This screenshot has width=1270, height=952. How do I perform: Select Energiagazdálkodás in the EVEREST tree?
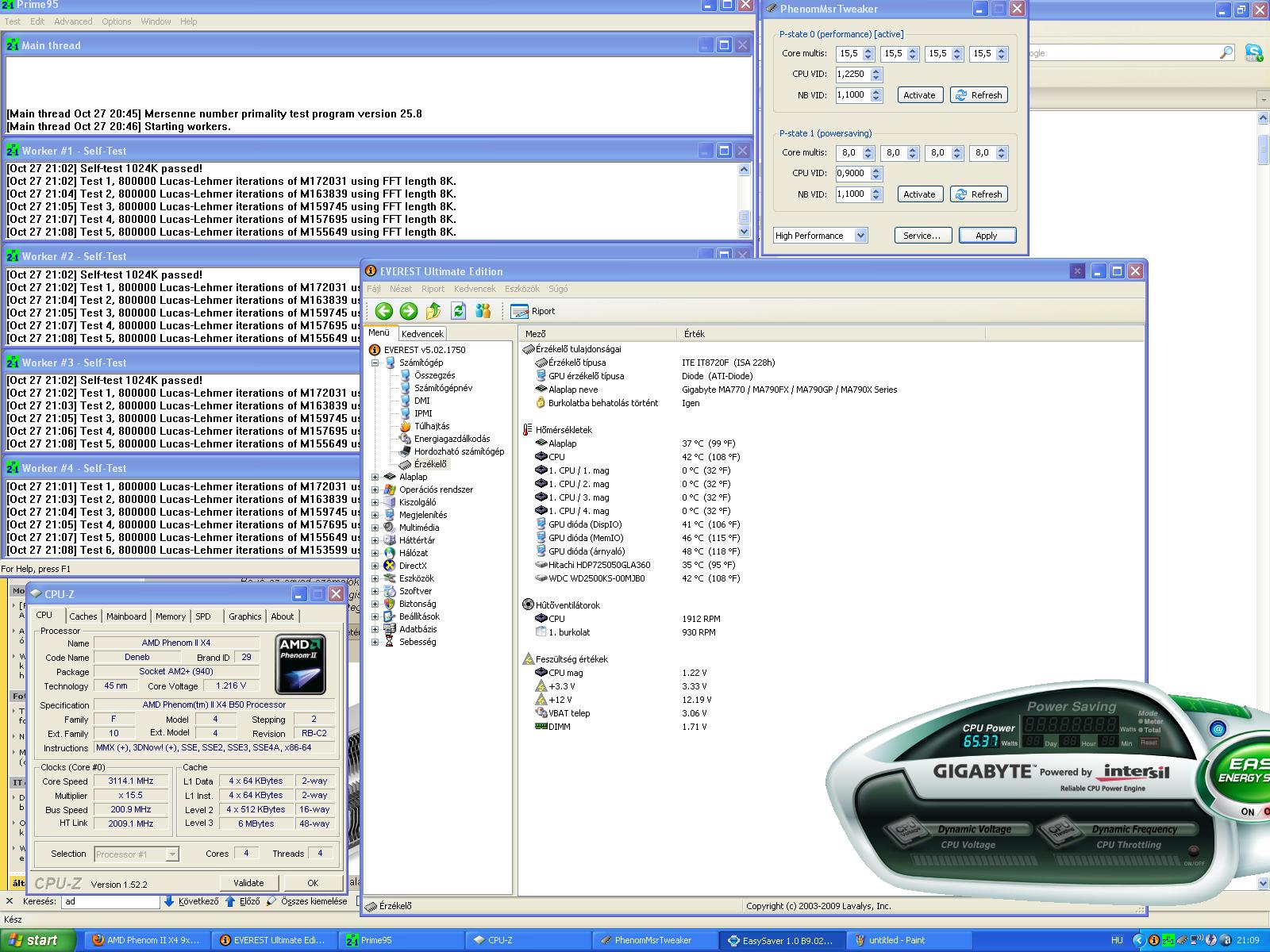[452, 439]
